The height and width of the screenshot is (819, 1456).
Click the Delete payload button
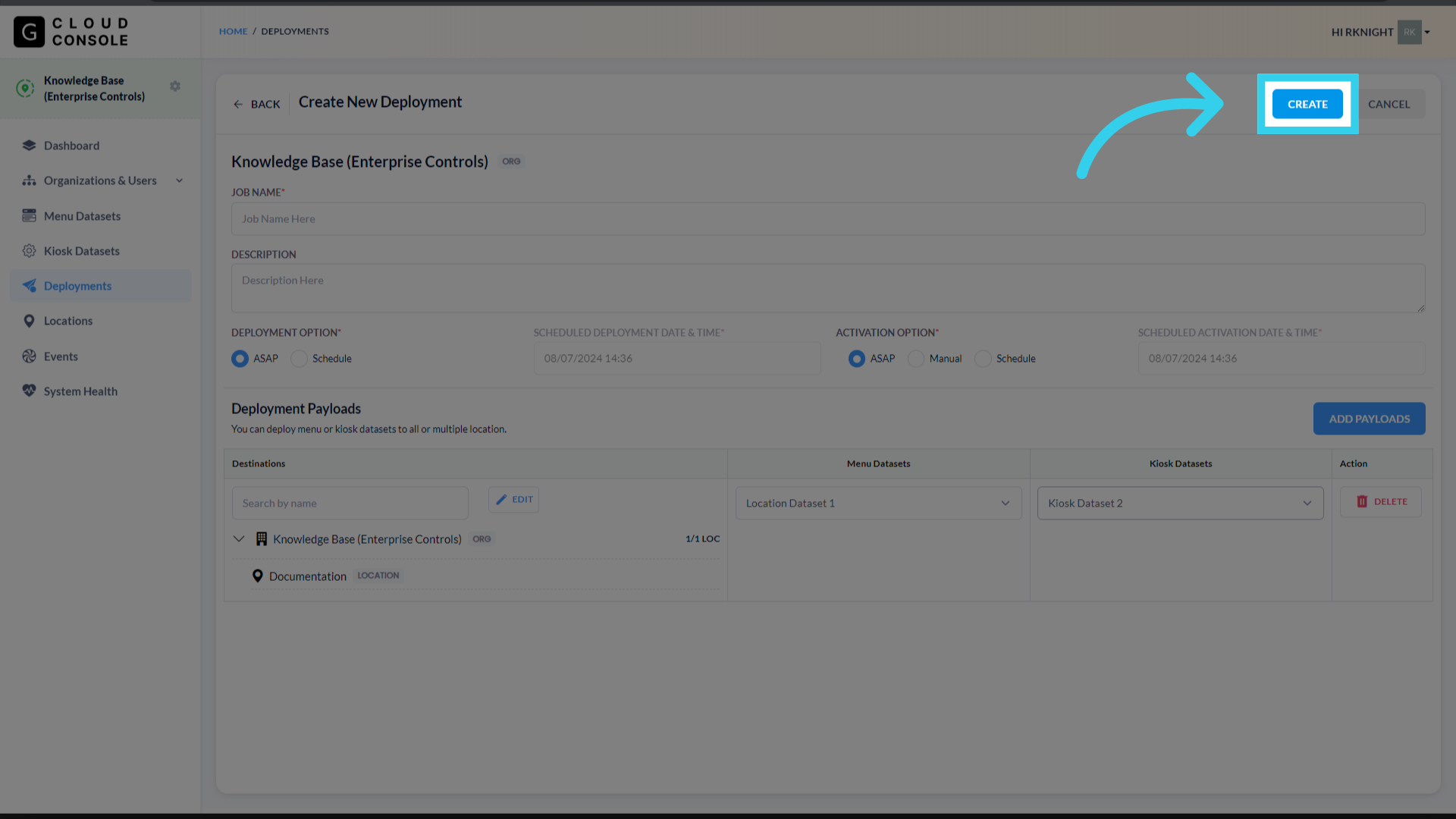[x=1380, y=502]
